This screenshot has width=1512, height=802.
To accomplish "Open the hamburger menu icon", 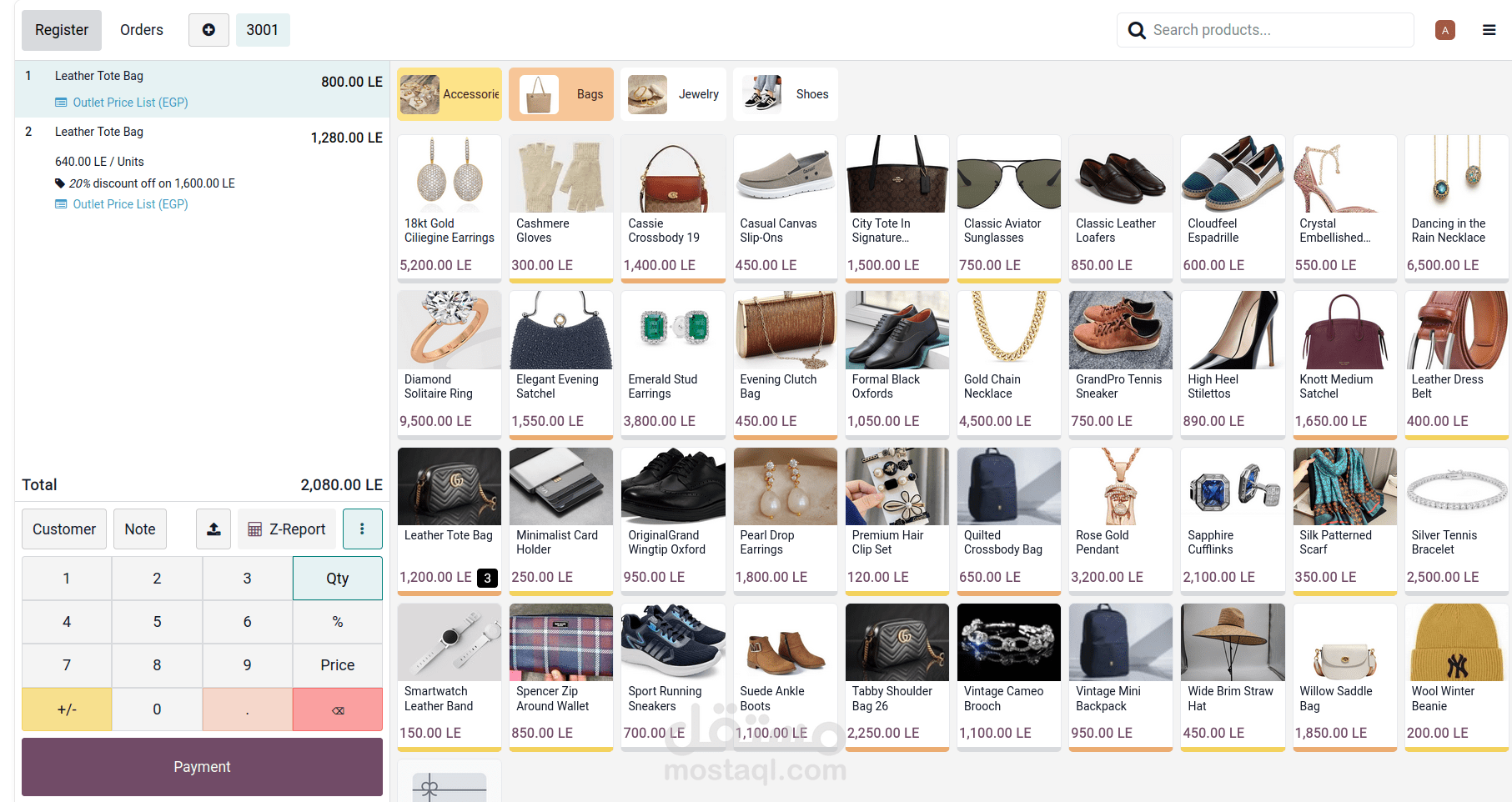I will pyautogui.click(x=1489, y=30).
